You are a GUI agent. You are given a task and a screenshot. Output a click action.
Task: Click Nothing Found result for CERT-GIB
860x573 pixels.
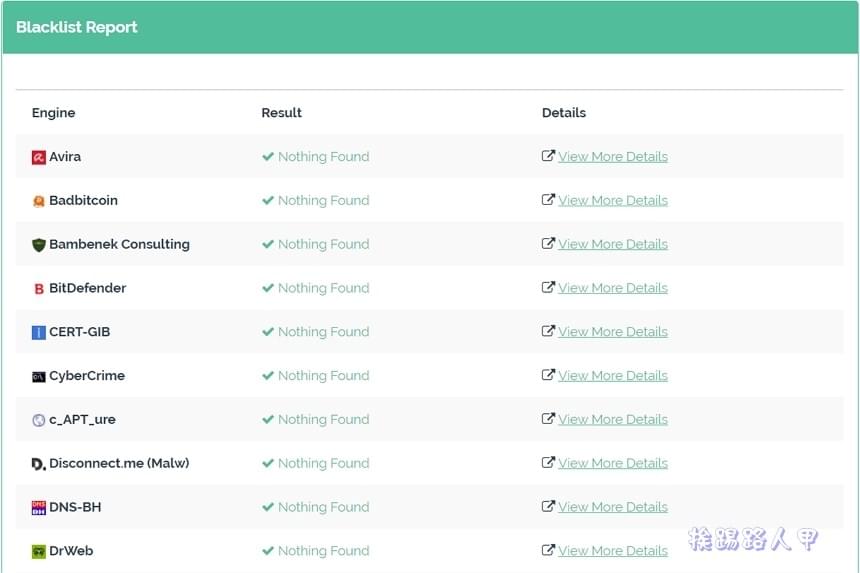tap(324, 332)
